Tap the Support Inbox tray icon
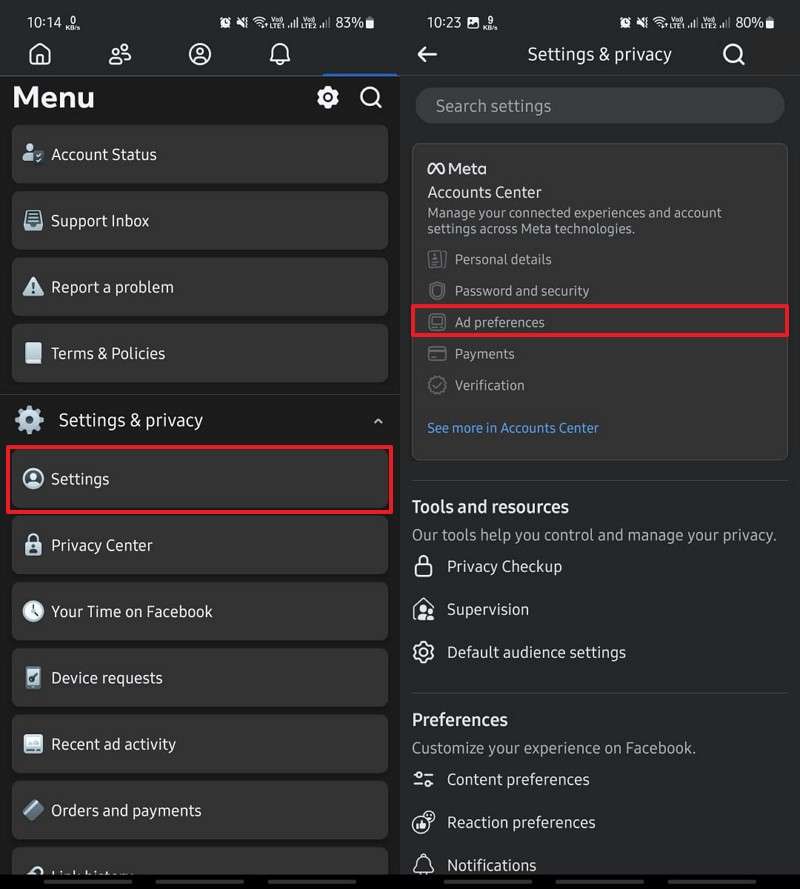The image size is (800, 889). click(33, 221)
